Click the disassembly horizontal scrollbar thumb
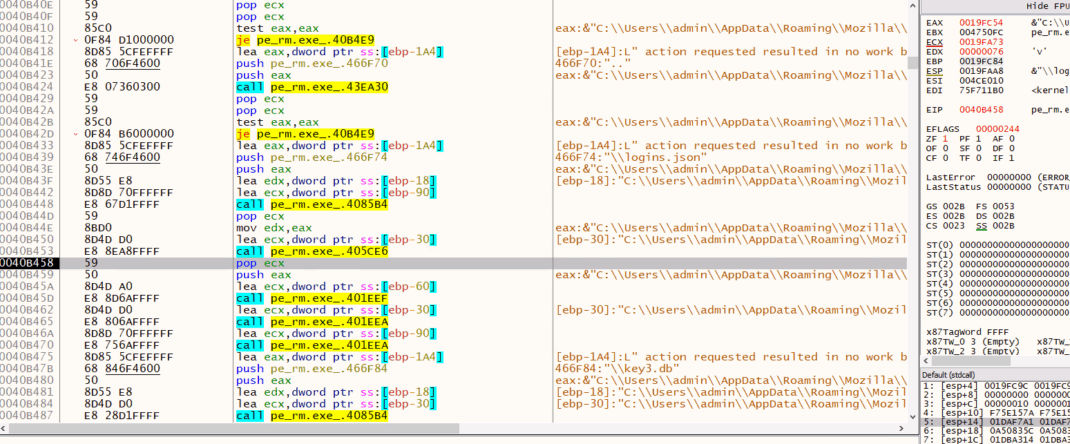The width and height of the screenshot is (1070, 444). pyautogui.click(x=234, y=428)
